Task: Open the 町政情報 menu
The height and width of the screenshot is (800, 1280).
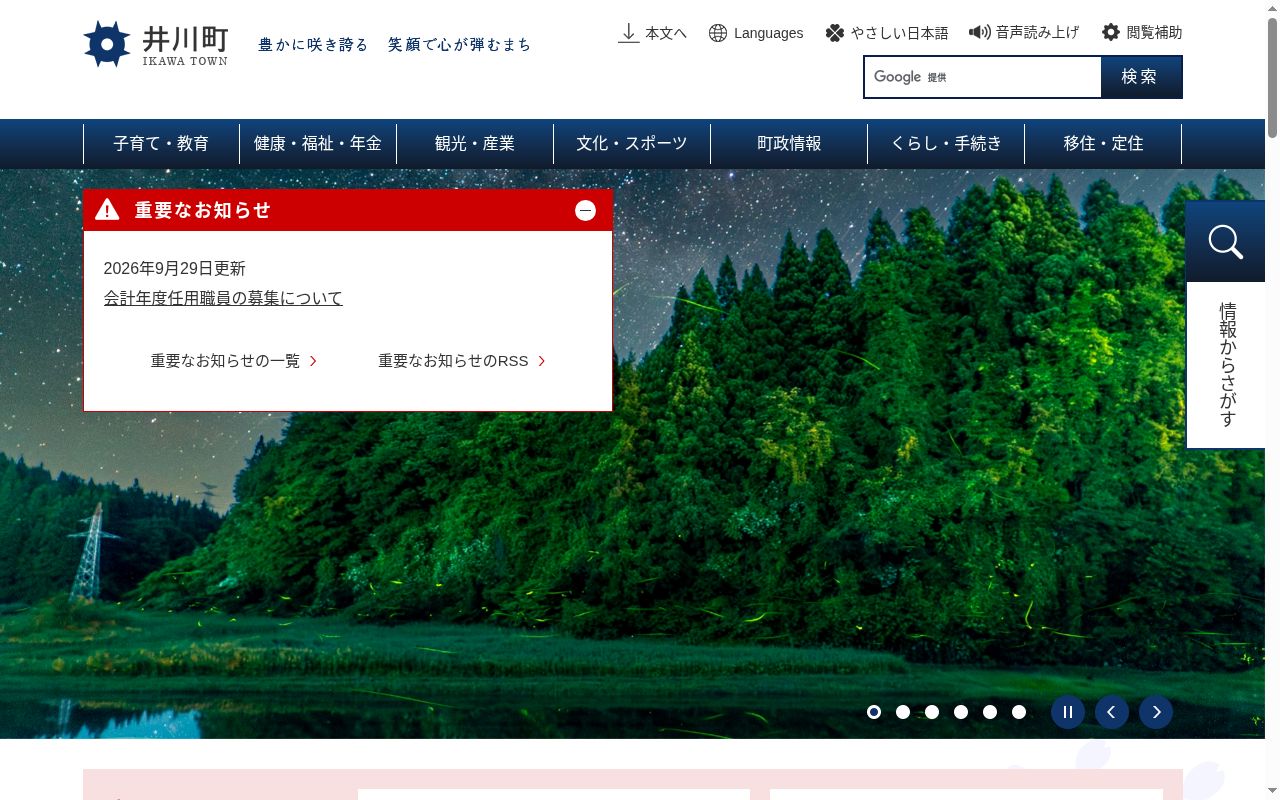Action: tap(789, 144)
